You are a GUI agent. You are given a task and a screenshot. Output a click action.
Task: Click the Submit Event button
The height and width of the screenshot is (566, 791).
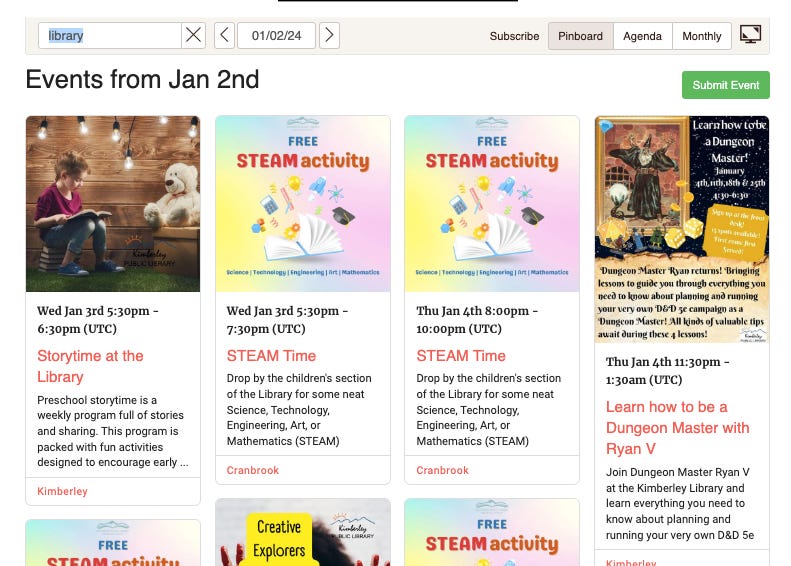point(725,85)
